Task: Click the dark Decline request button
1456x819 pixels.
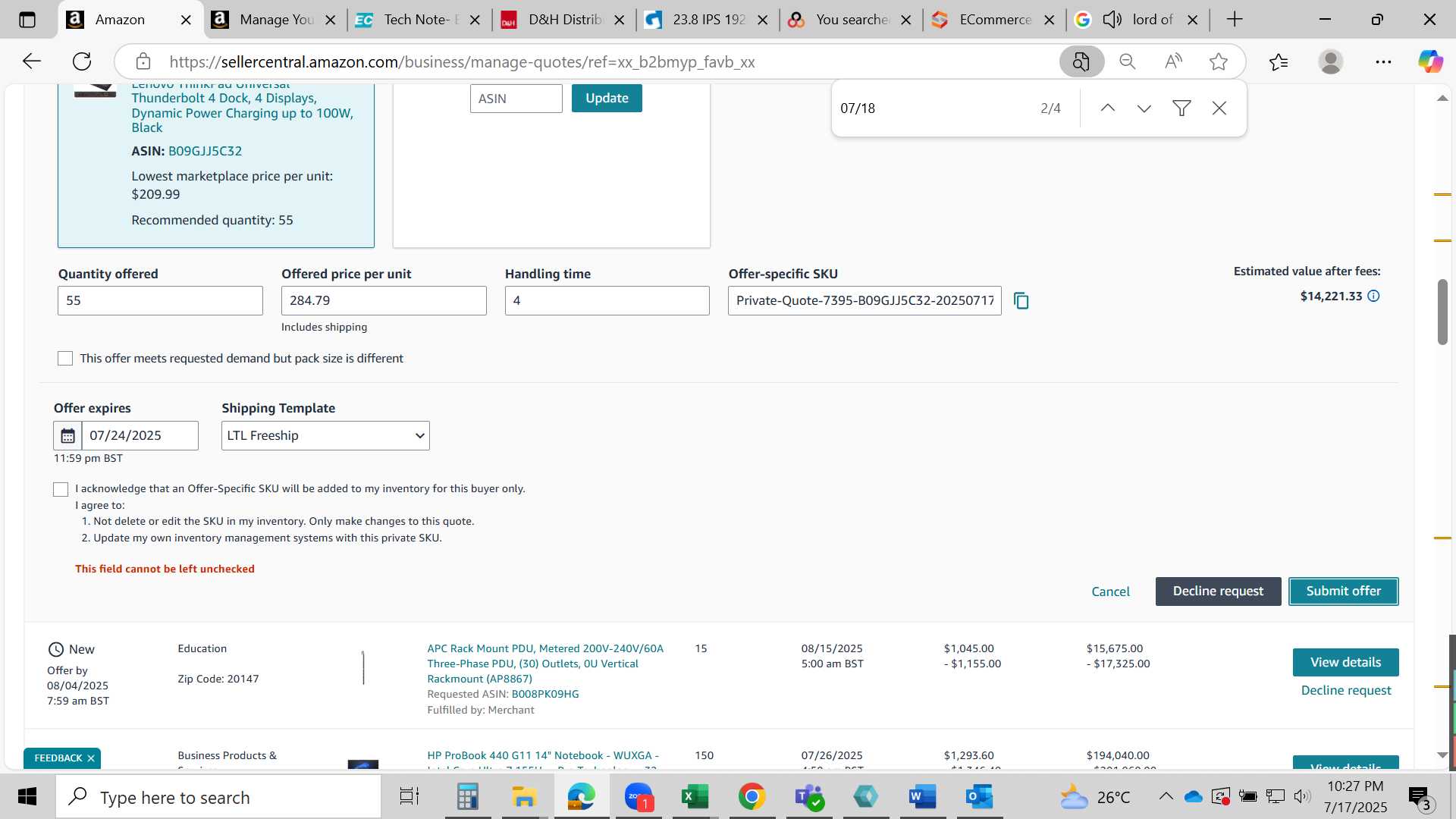Action: coord(1218,591)
